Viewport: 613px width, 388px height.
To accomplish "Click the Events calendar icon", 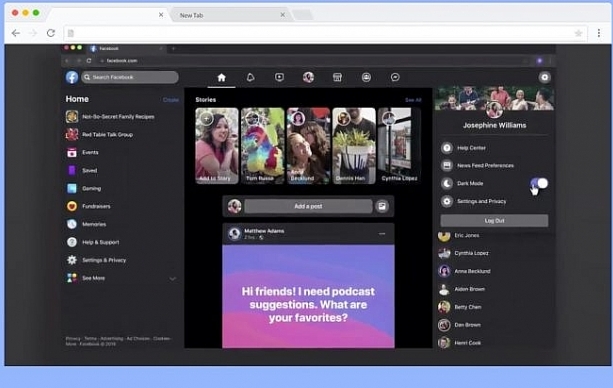I will click(72, 153).
